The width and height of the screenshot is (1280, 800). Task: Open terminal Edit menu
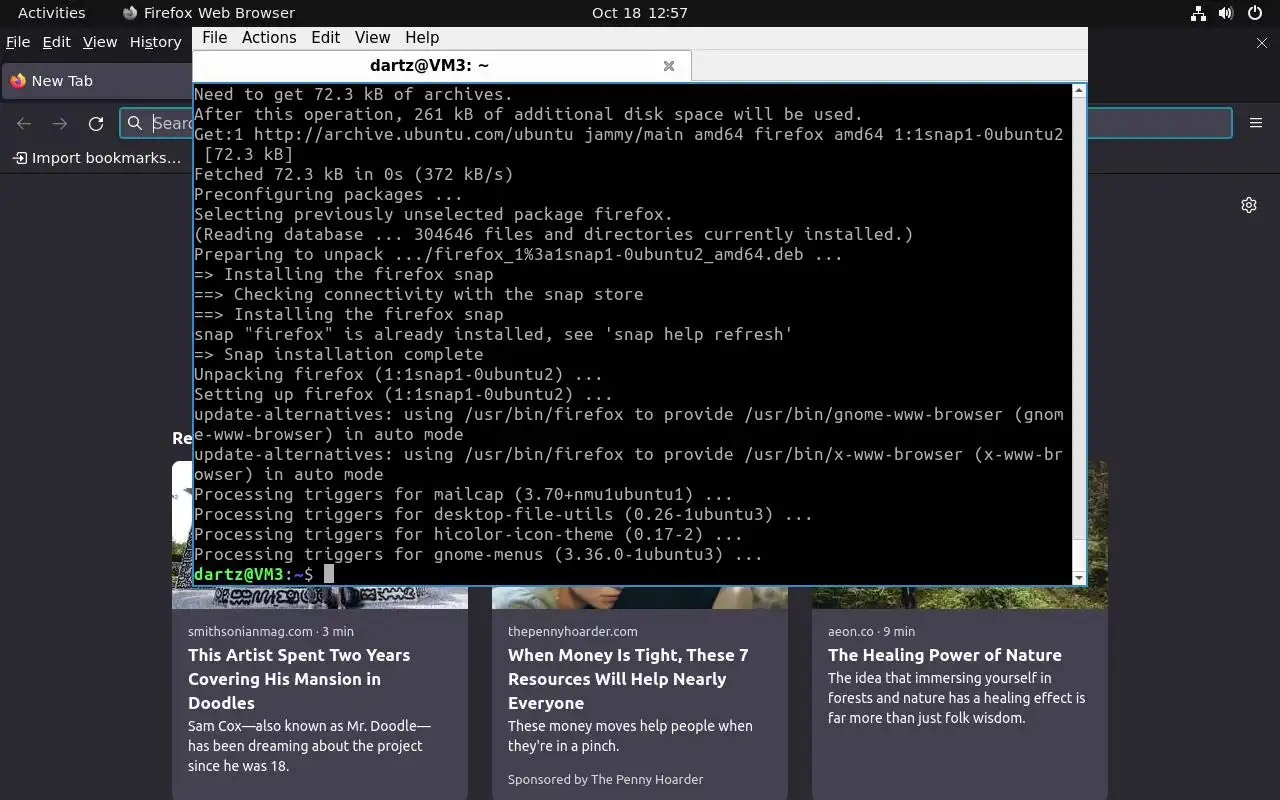pos(326,37)
